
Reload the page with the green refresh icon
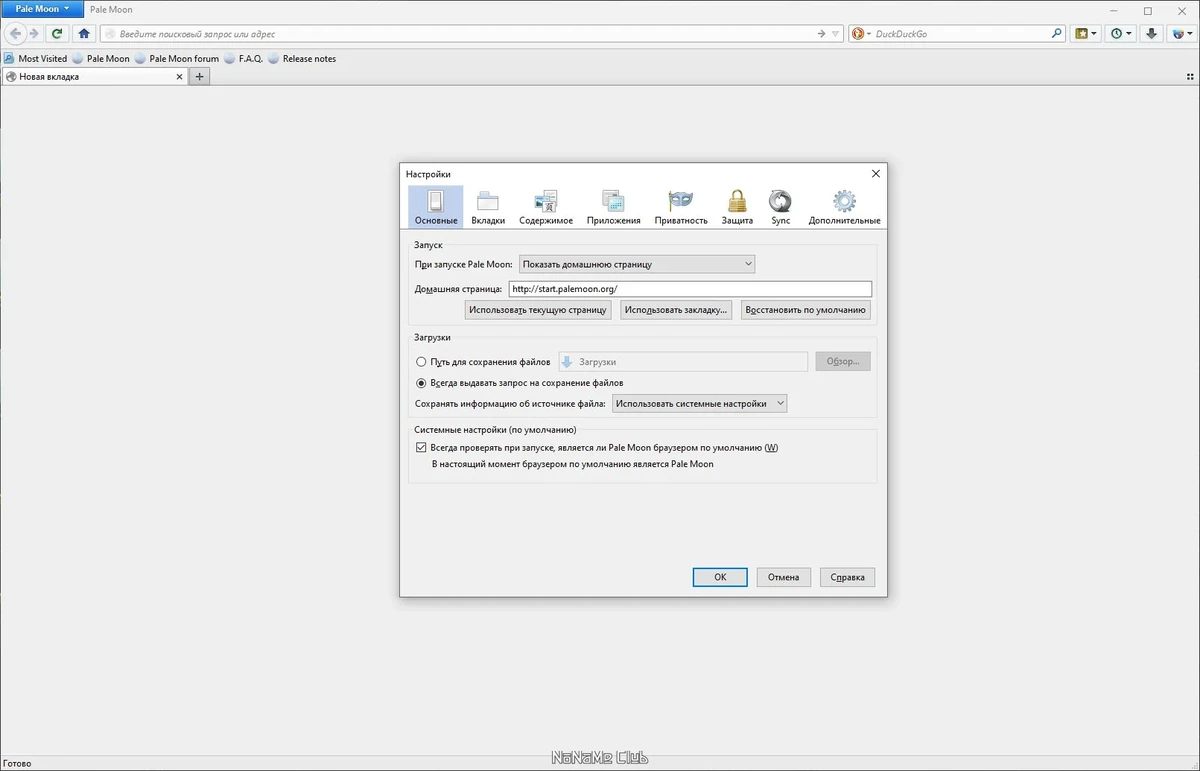(x=58, y=33)
